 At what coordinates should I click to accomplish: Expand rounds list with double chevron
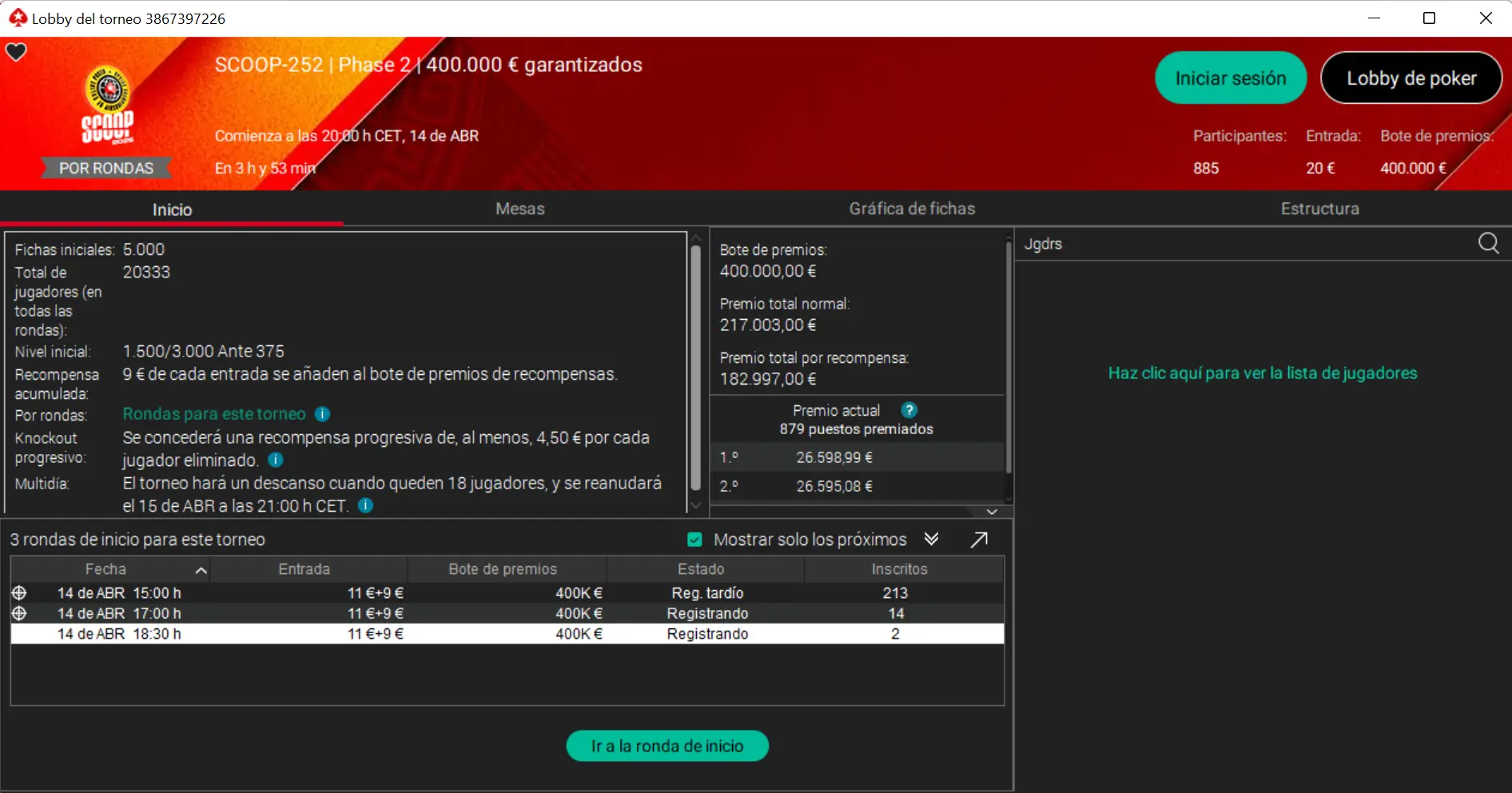click(931, 539)
